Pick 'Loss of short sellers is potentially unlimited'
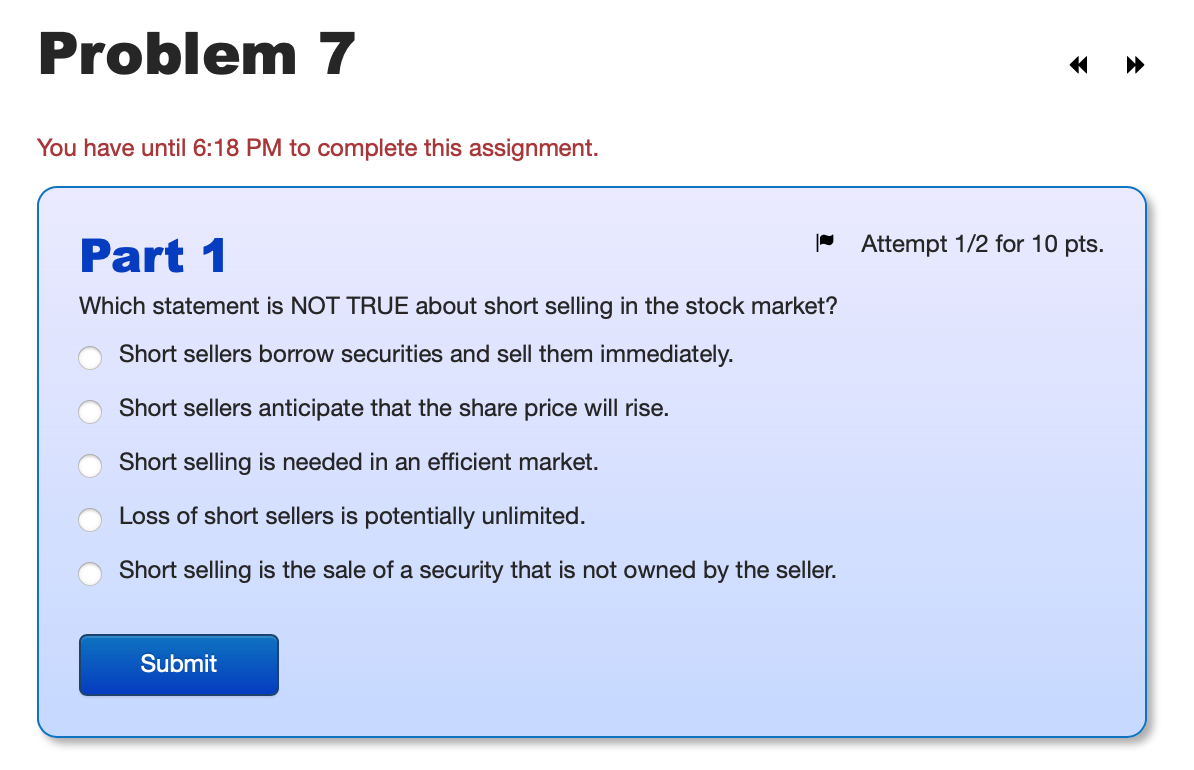This screenshot has width=1194, height=770. coord(90,519)
